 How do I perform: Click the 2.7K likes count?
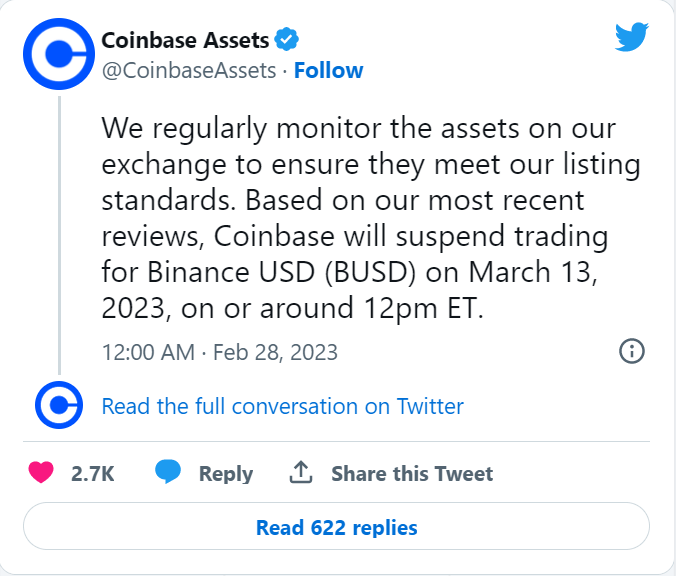[93, 473]
